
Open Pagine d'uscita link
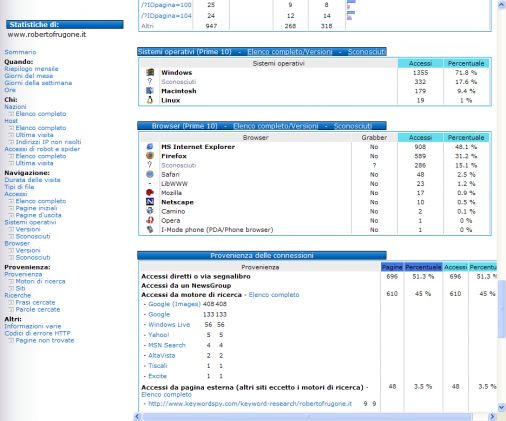[38, 215]
